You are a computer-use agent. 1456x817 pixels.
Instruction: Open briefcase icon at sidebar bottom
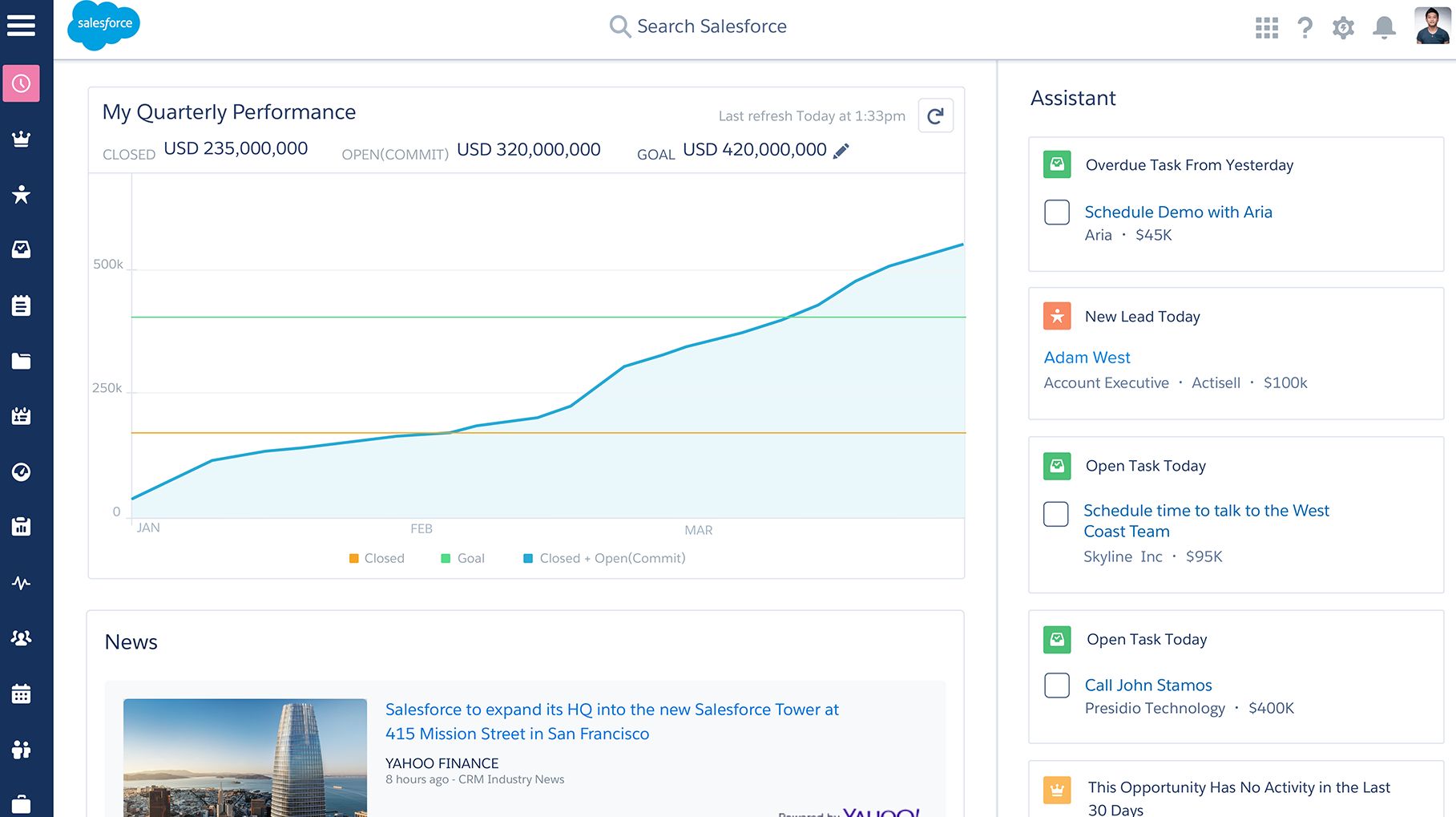point(21,804)
